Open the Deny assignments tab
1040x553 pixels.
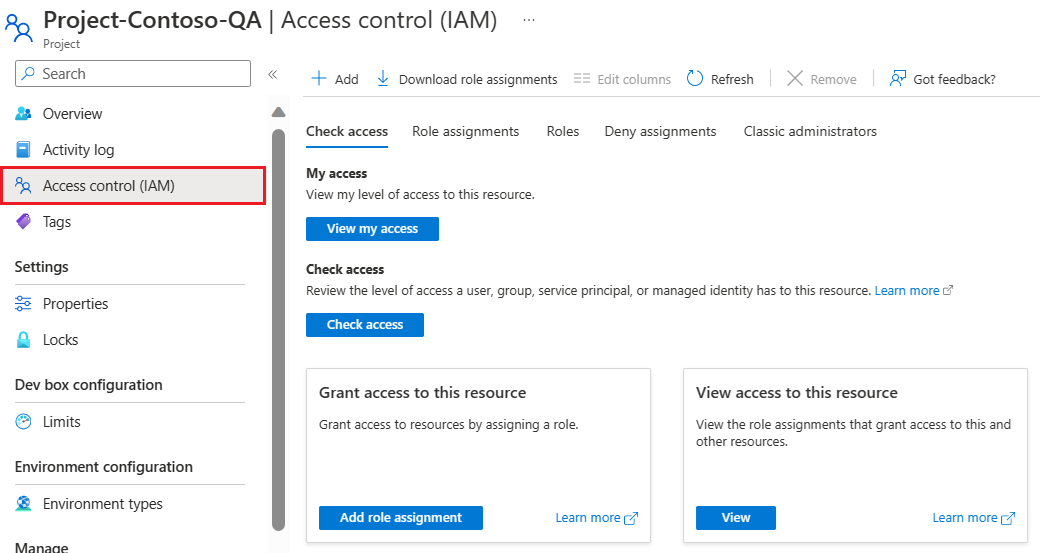660,131
